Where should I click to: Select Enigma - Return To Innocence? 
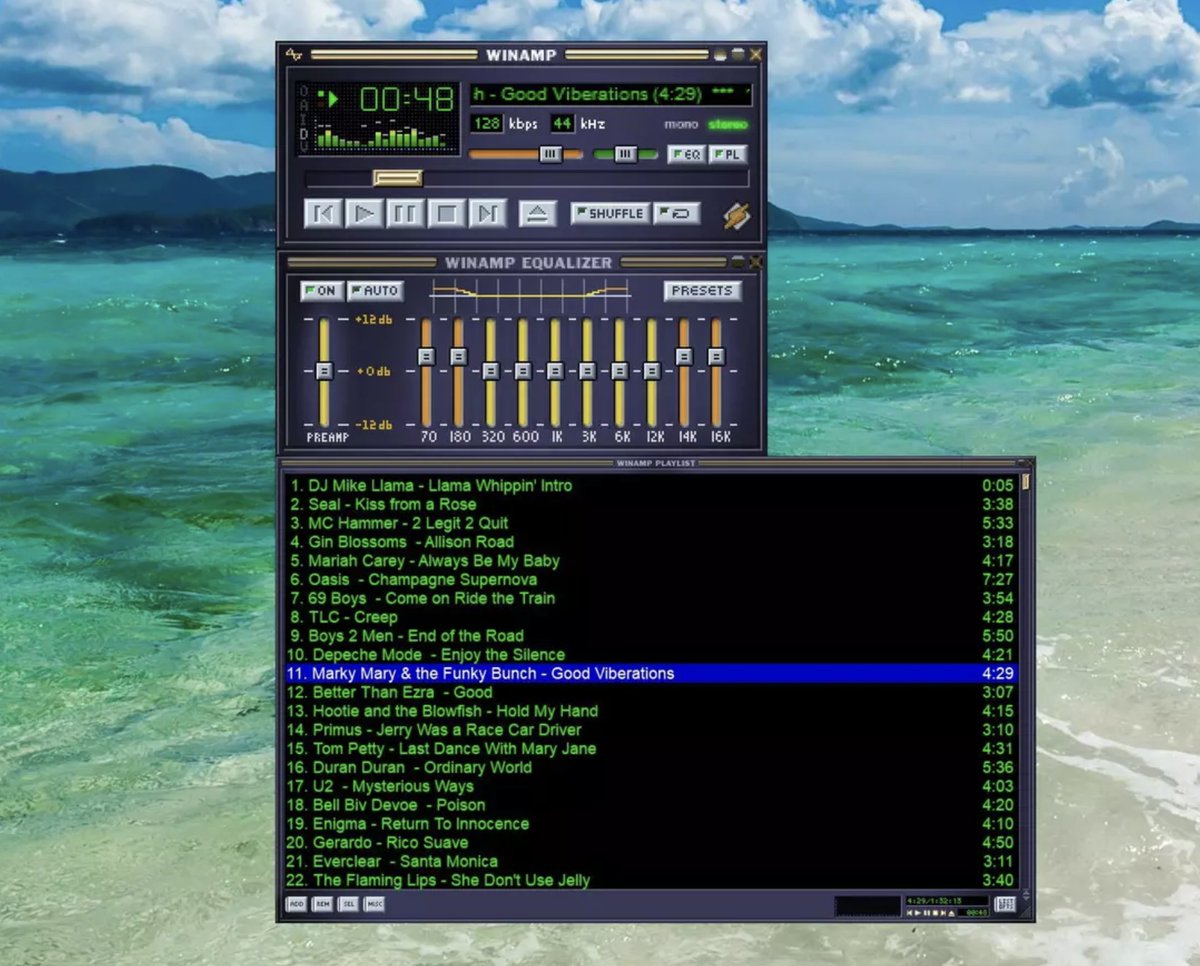tap(651, 824)
